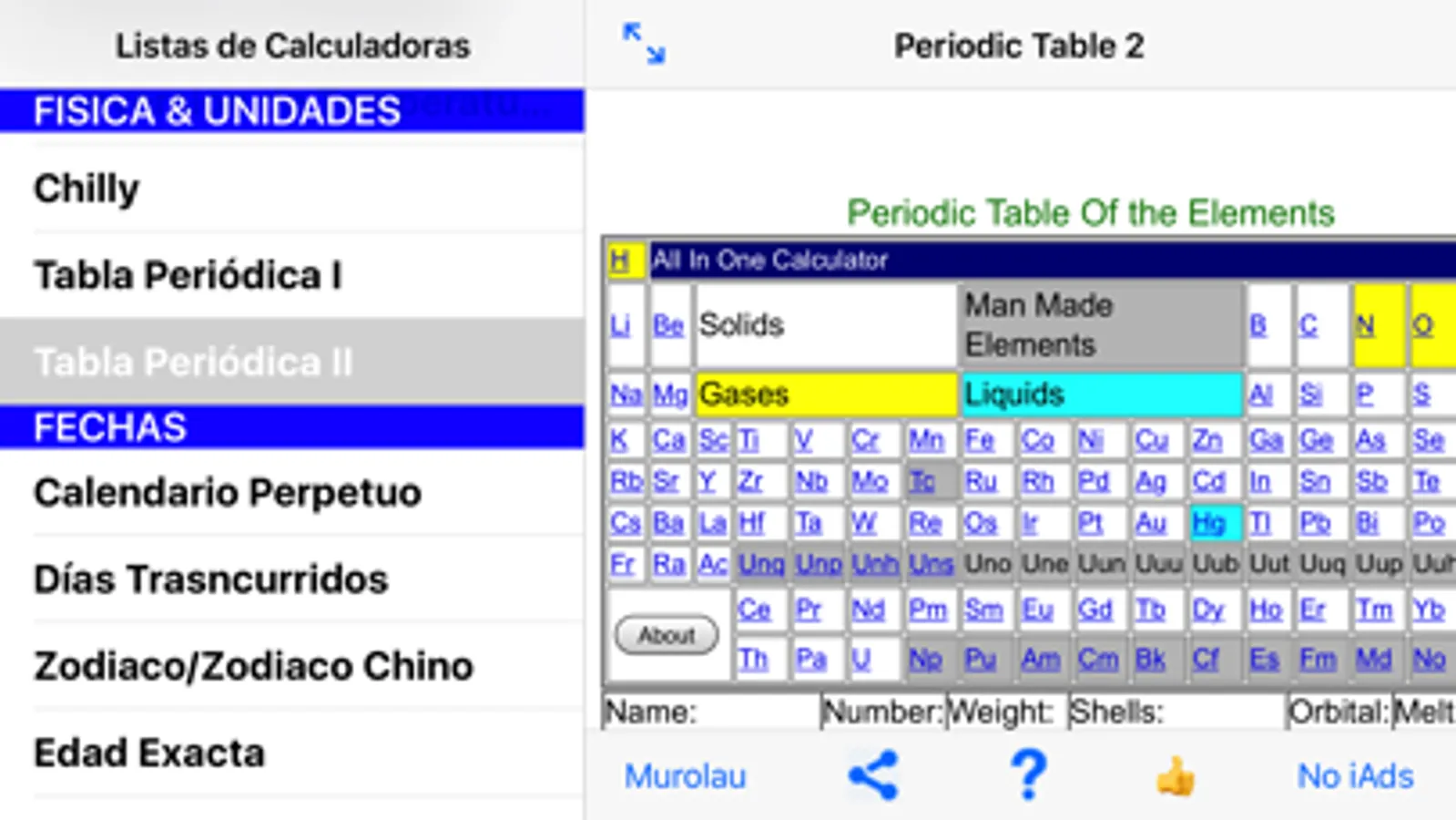
Task: Open help with the question mark icon
Action: [1029, 776]
